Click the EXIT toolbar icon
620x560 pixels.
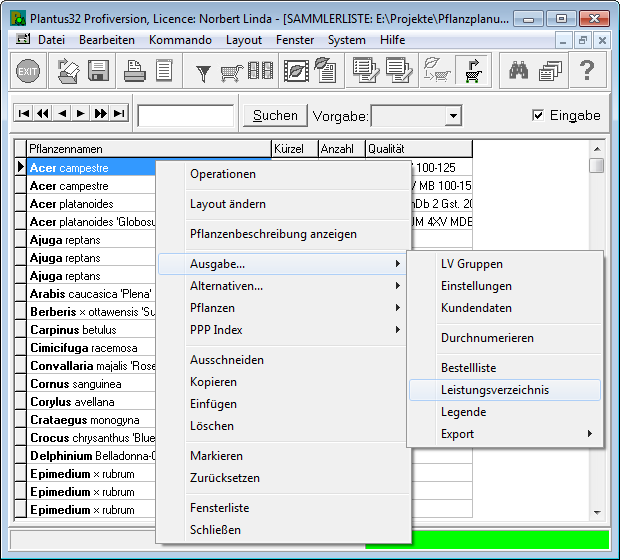pyautogui.click(x=28, y=71)
